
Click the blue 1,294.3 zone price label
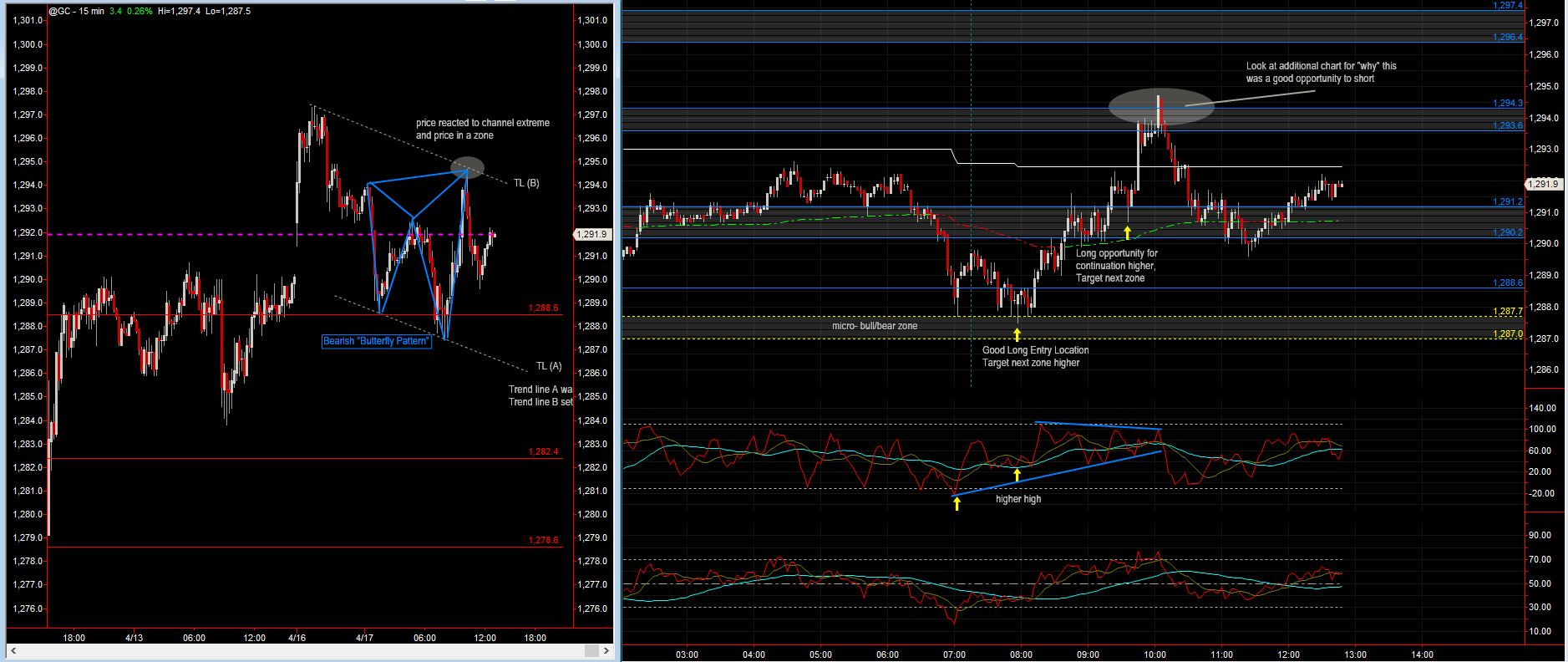point(1508,104)
